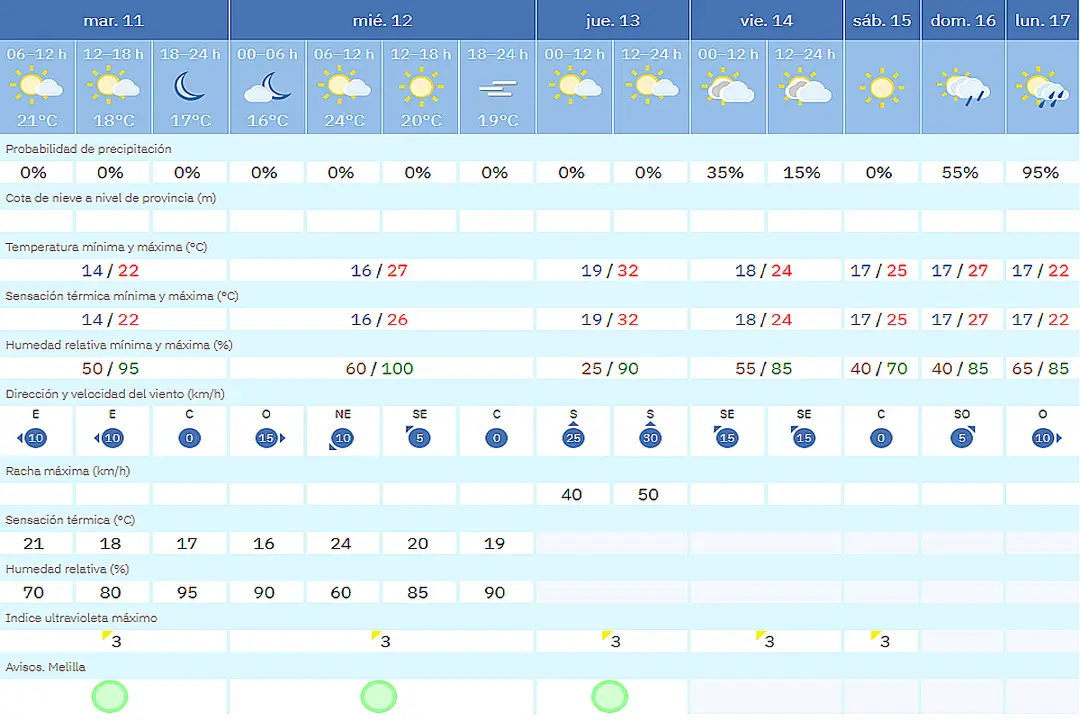Image resolution: width=1080 pixels, height=720 pixels.
Task: Click the green warning circle for jue. 13
Action: click(x=610, y=696)
